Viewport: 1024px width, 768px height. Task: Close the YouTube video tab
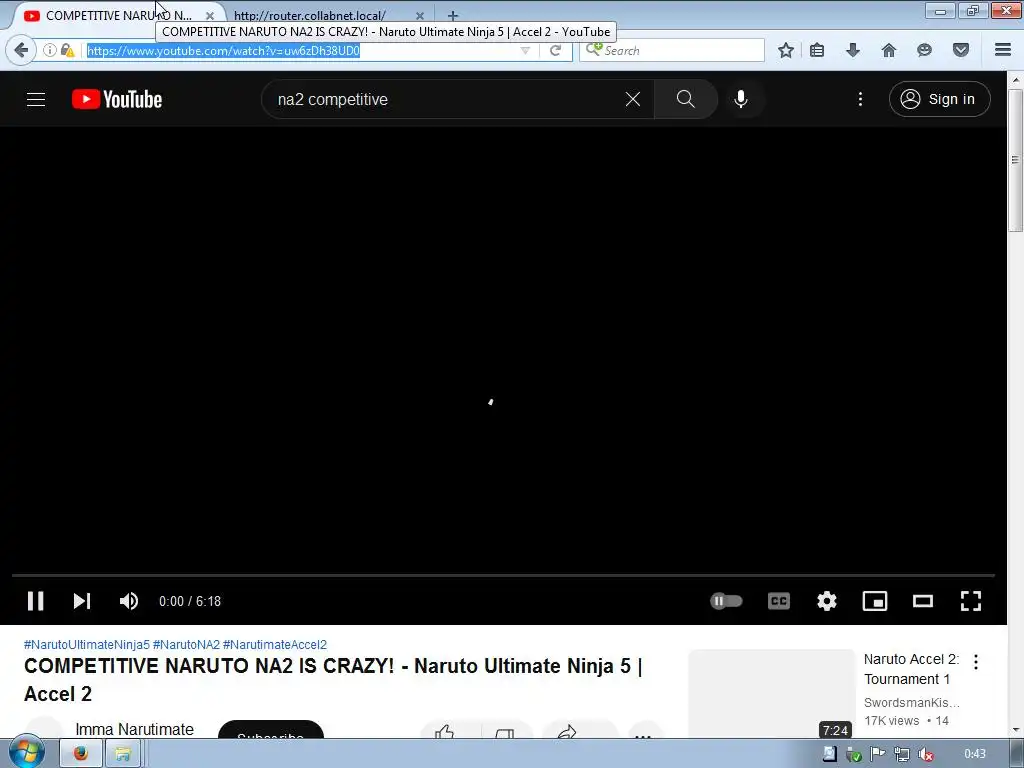pos(210,16)
